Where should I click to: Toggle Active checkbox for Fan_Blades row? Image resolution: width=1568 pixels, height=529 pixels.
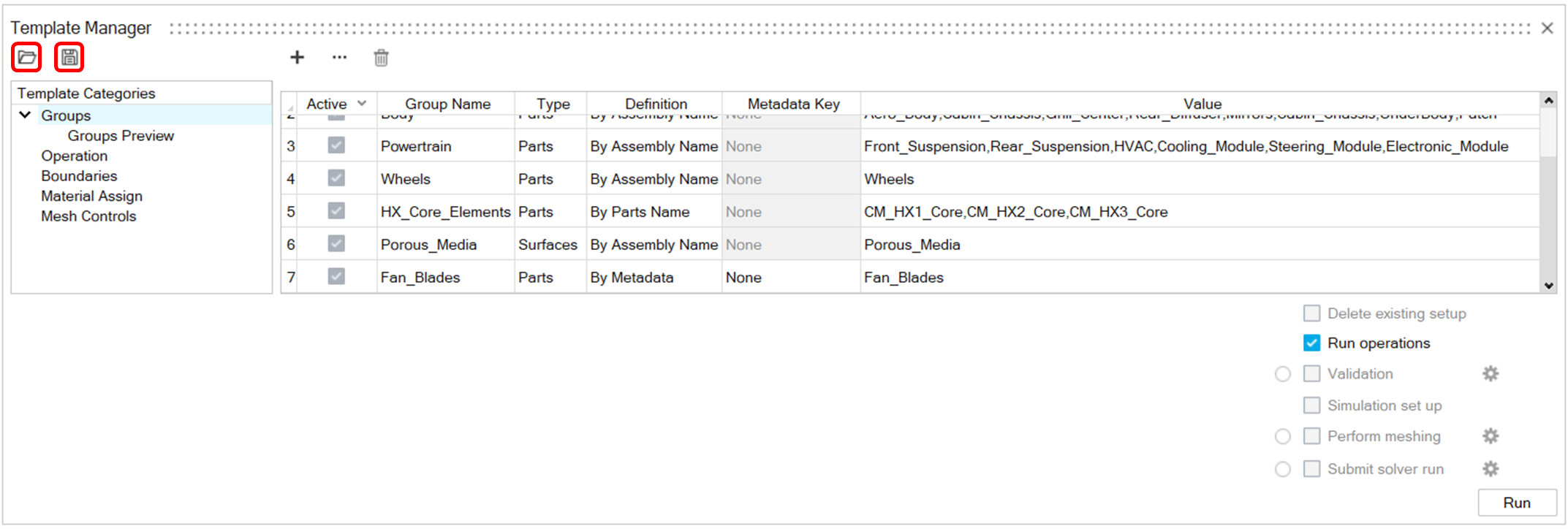(336, 277)
